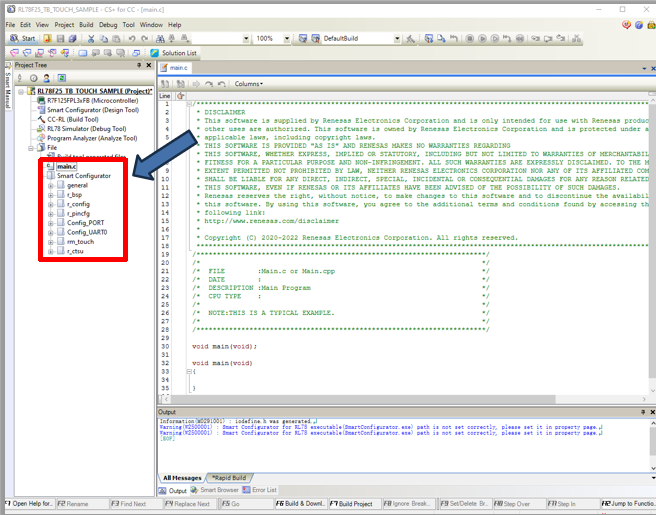
Task: Click the Cut scissors icon
Action: 91,38
